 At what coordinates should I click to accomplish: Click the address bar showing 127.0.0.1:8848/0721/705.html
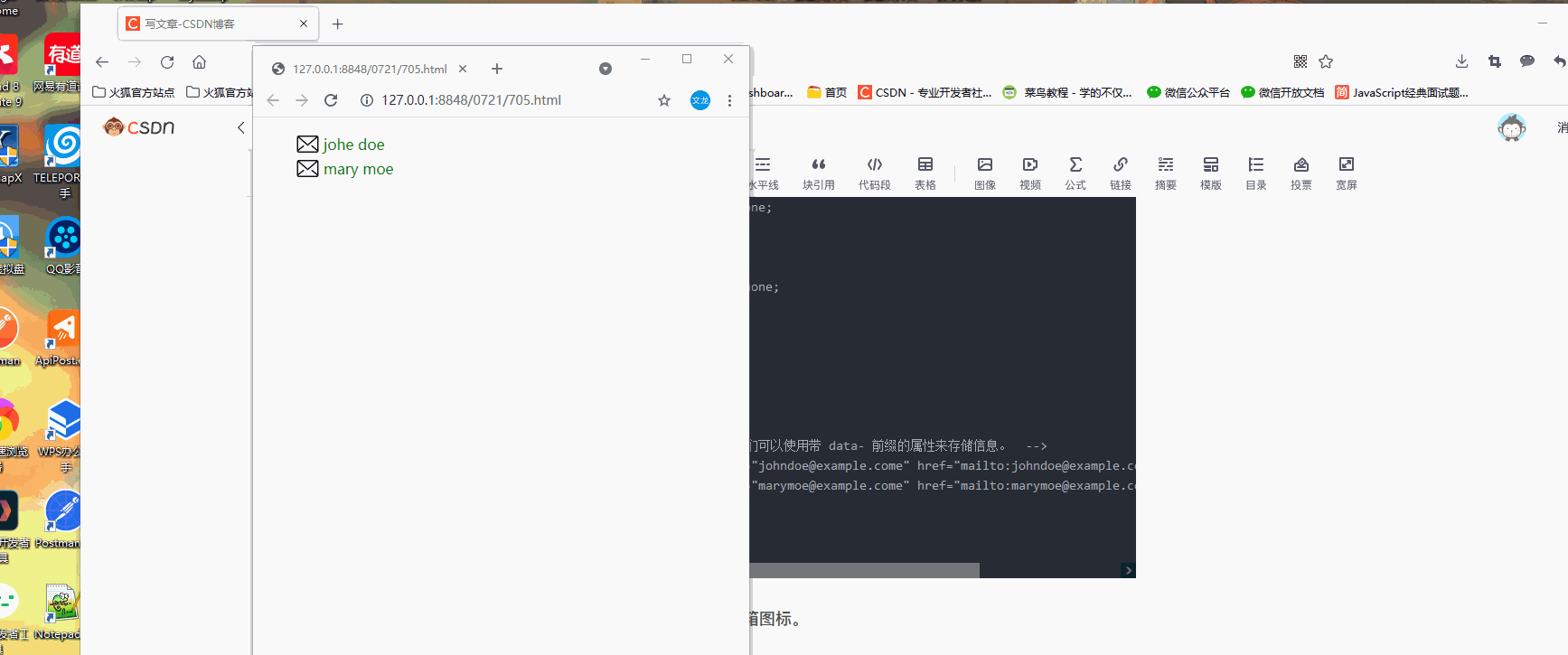coord(471,100)
